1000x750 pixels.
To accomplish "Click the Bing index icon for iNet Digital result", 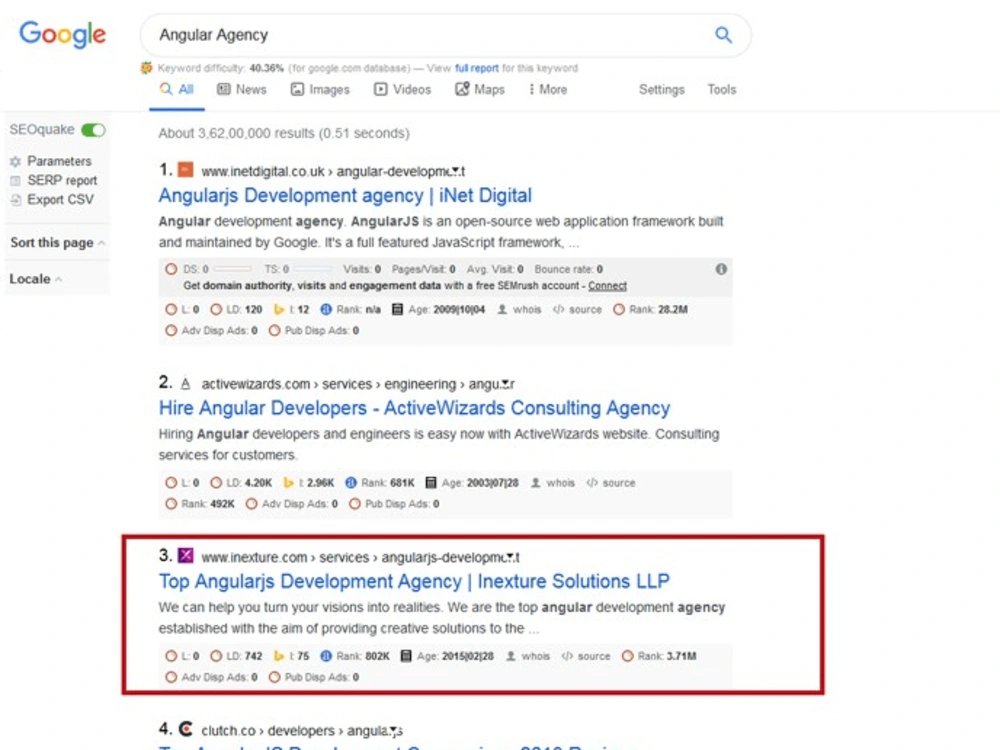I will pyautogui.click(x=279, y=309).
